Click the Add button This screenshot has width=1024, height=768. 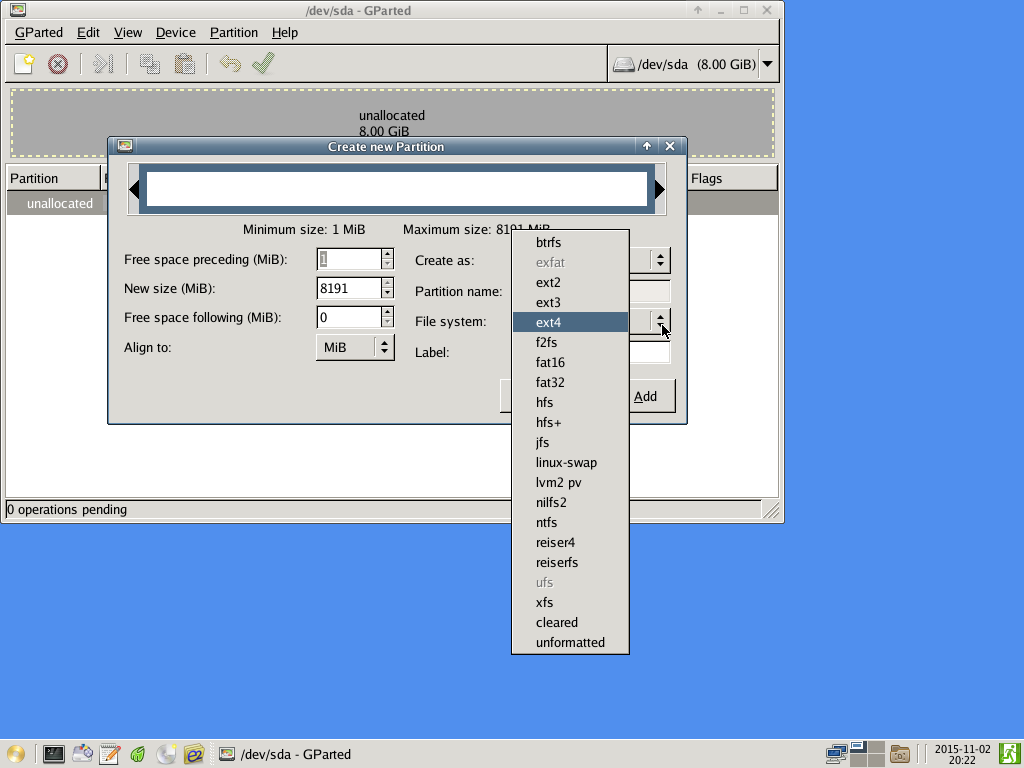[646, 396]
